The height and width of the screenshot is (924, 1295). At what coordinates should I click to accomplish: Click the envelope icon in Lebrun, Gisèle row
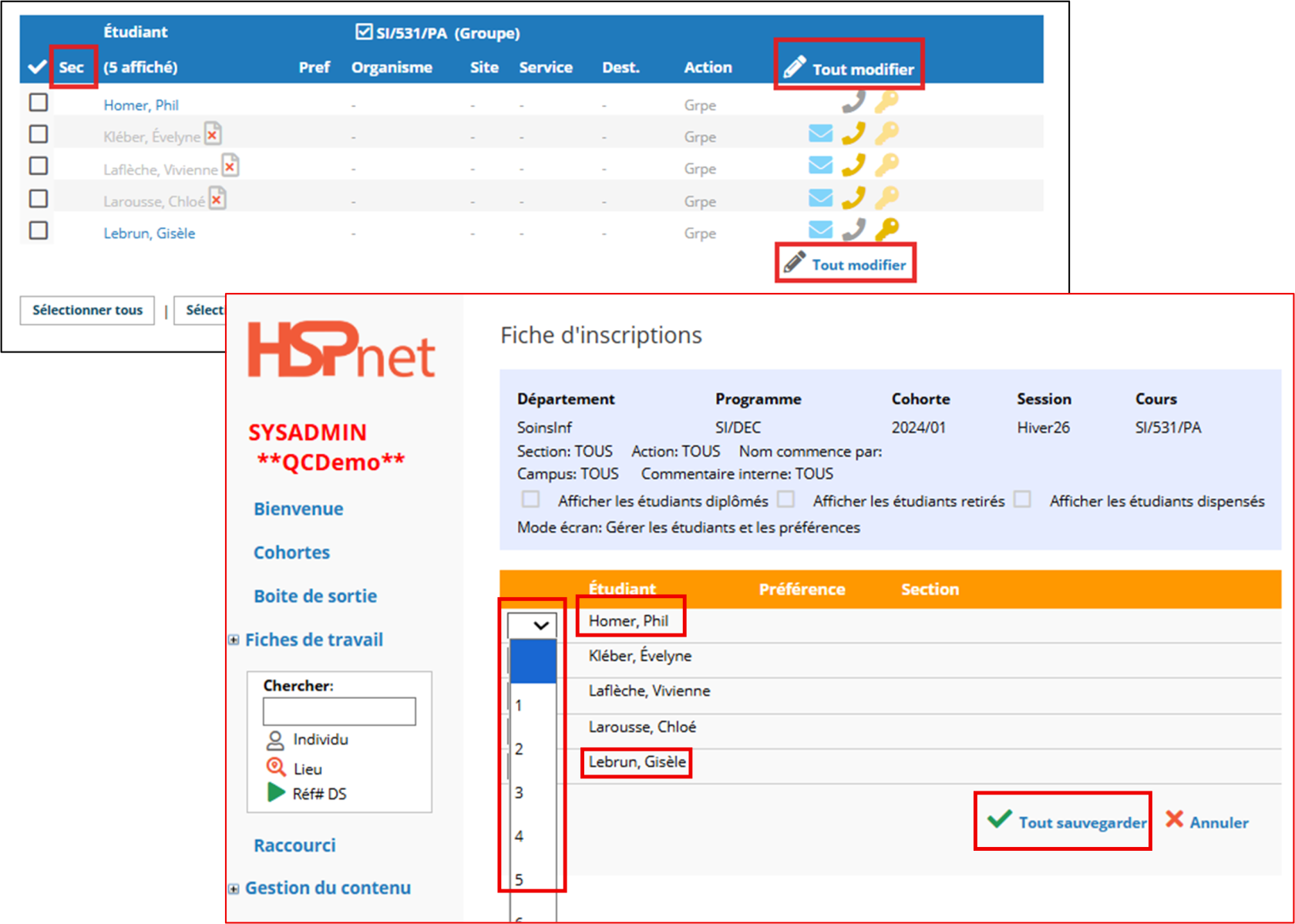(820, 230)
